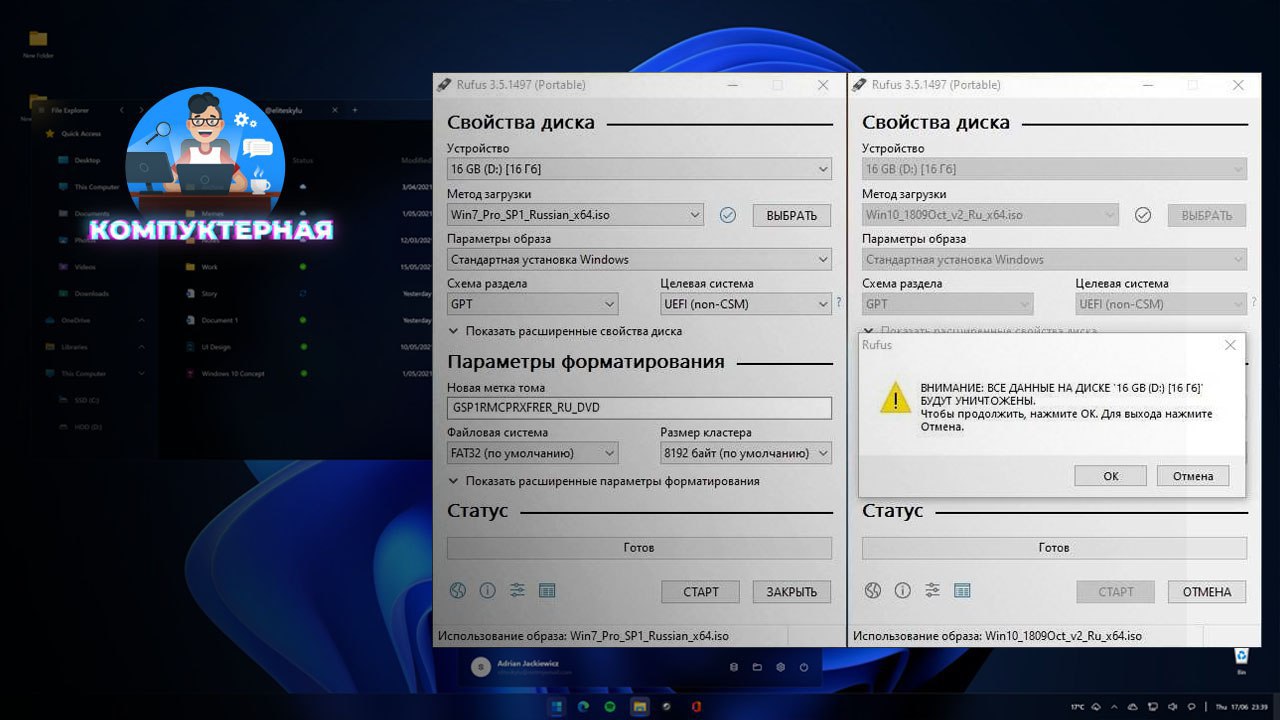Click the checksum checkmark icon next to Win10 ISO

(1143, 214)
